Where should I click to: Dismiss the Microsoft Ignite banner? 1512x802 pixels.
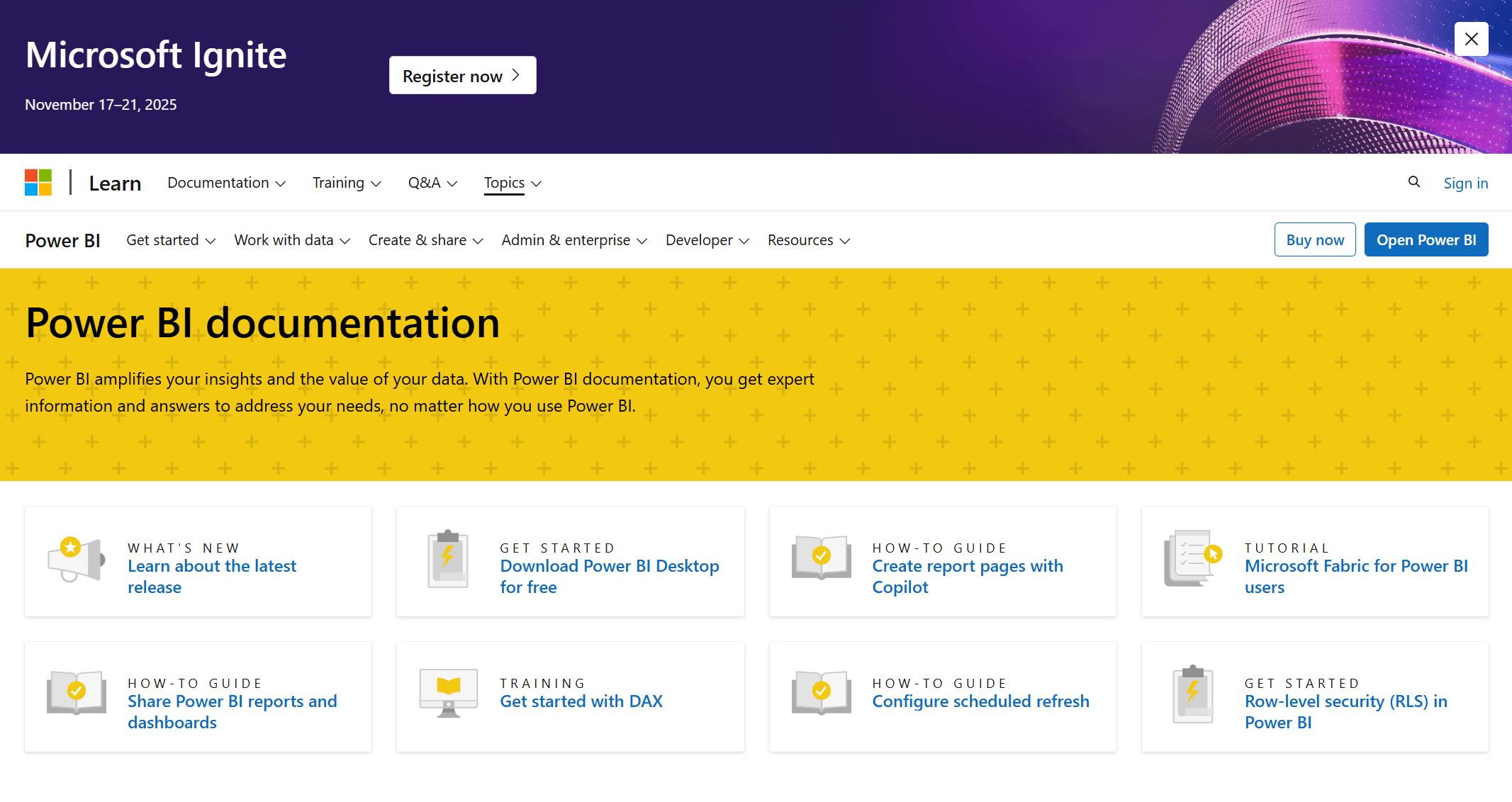pos(1471,39)
